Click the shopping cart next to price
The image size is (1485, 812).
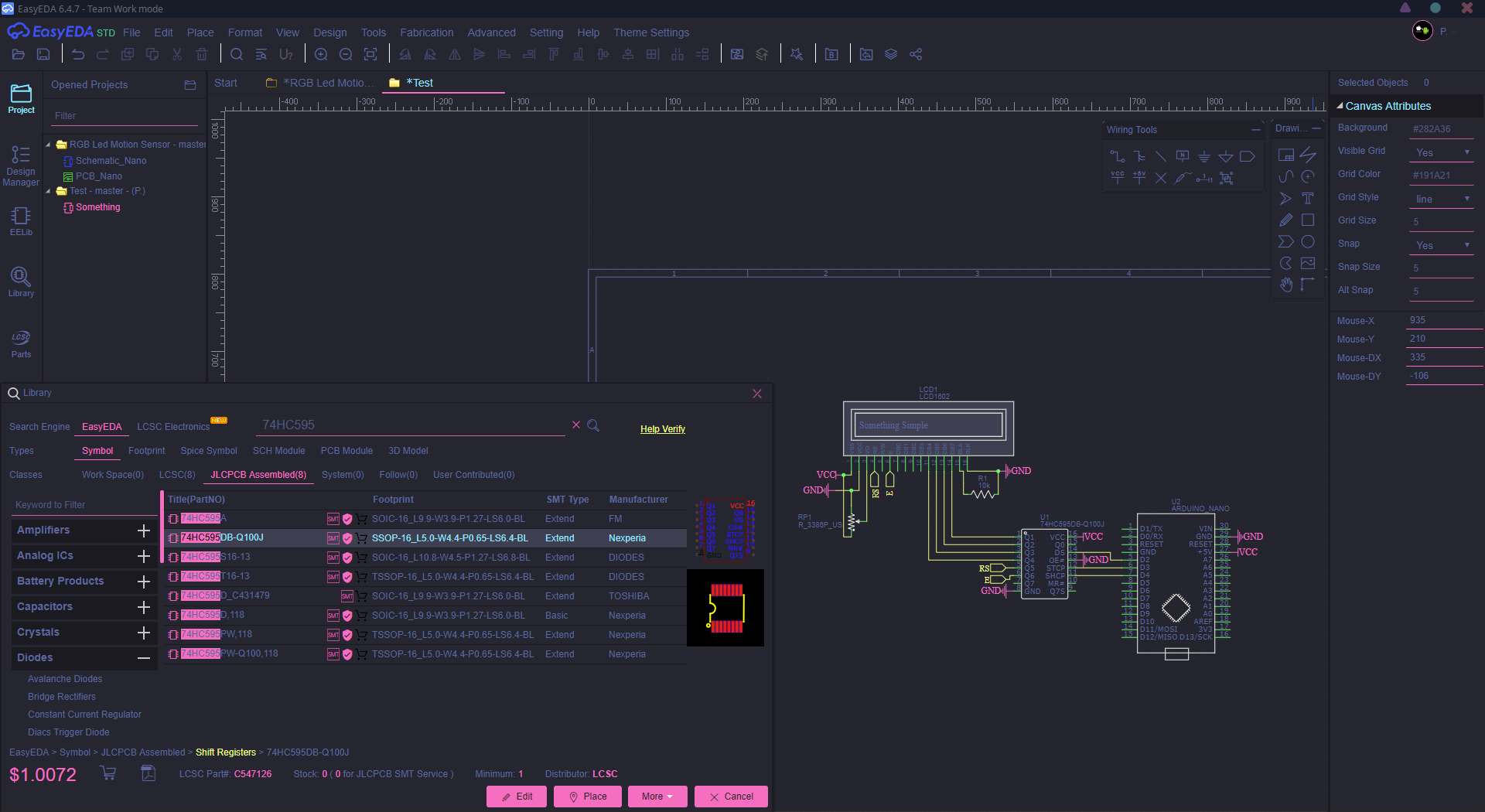(x=108, y=773)
